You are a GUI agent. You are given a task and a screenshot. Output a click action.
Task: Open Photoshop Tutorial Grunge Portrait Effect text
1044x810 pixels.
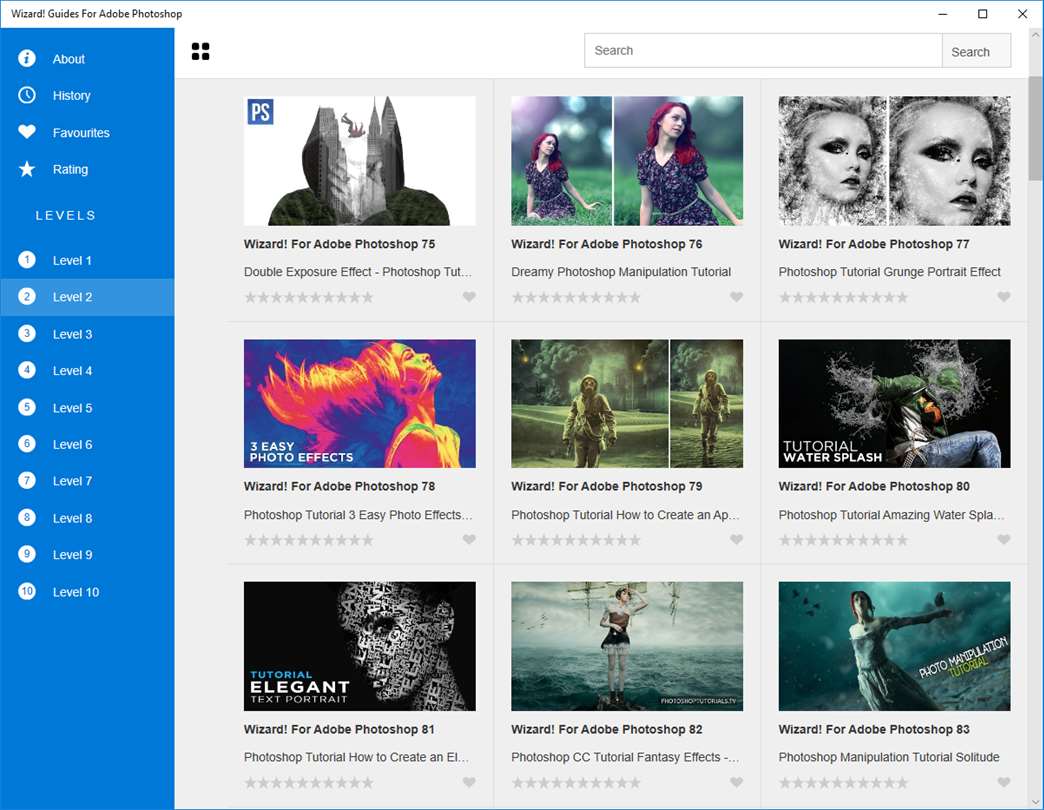click(890, 272)
